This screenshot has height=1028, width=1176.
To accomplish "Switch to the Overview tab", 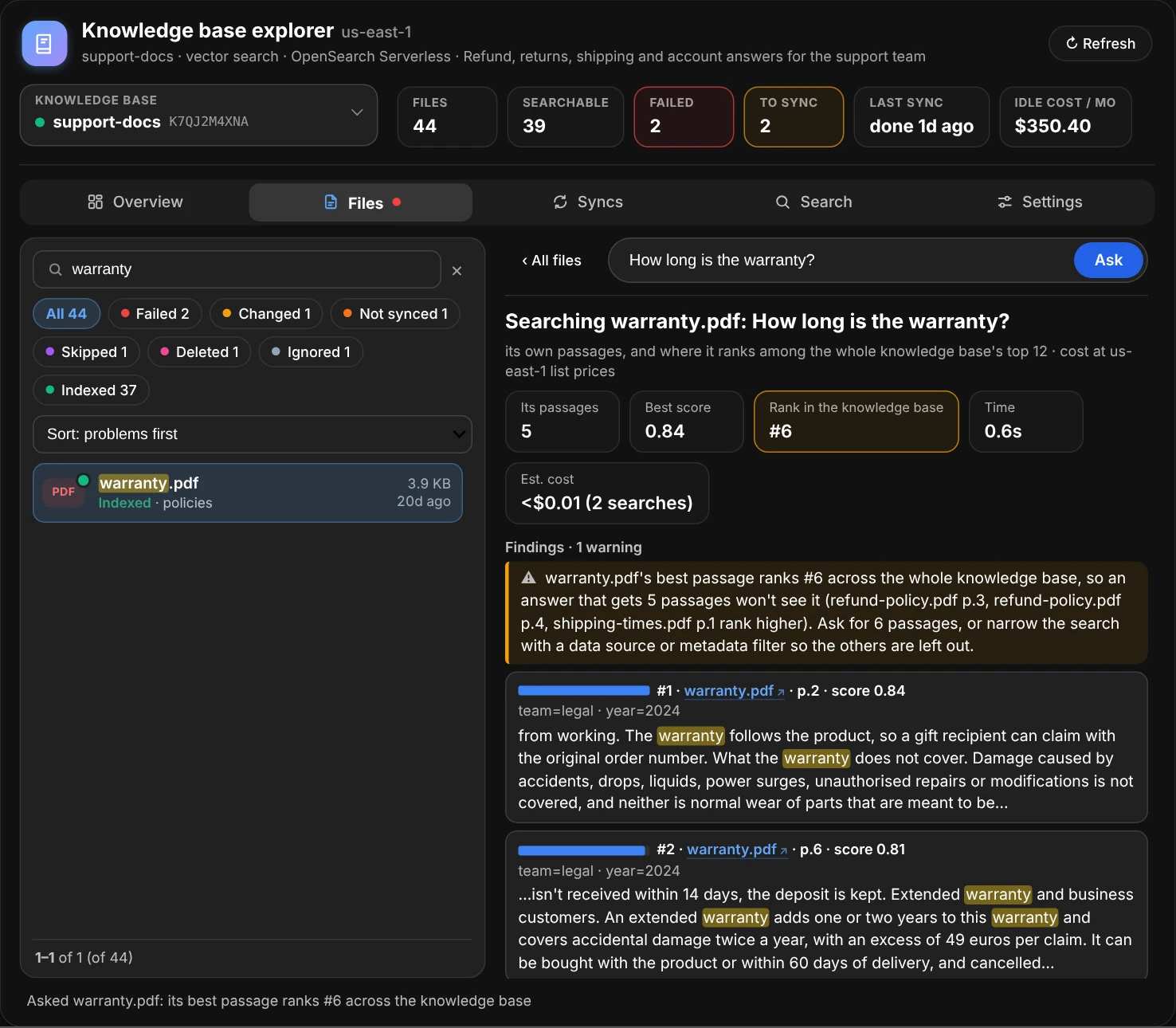I will pyautogui.click(x=135, y=202).
